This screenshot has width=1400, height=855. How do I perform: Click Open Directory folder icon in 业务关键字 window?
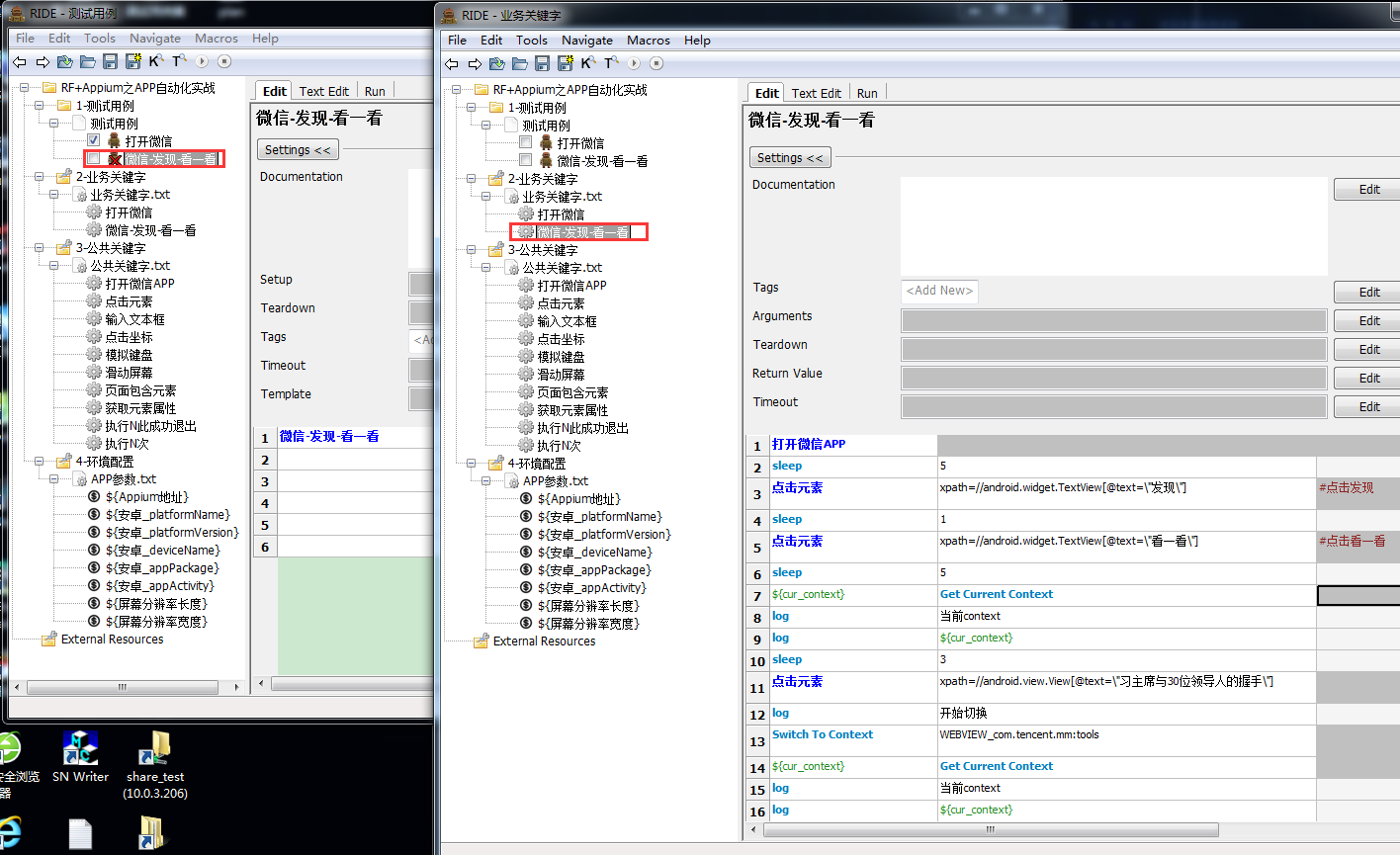click(x=520, y=63)
